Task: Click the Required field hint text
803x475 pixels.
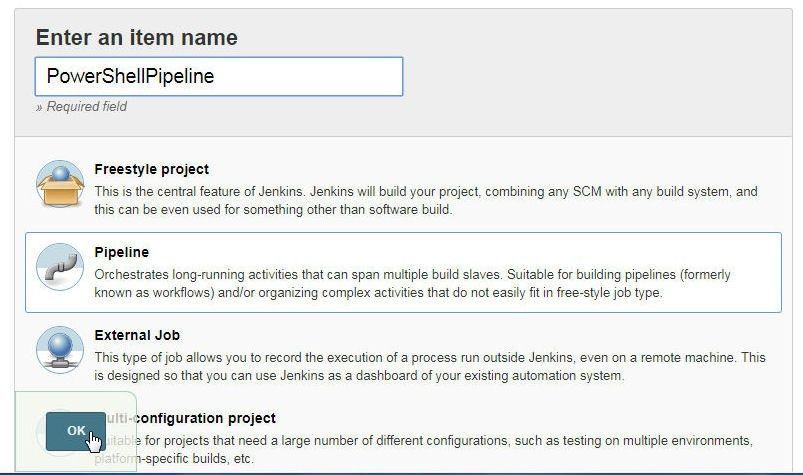Action: point(81,106)
